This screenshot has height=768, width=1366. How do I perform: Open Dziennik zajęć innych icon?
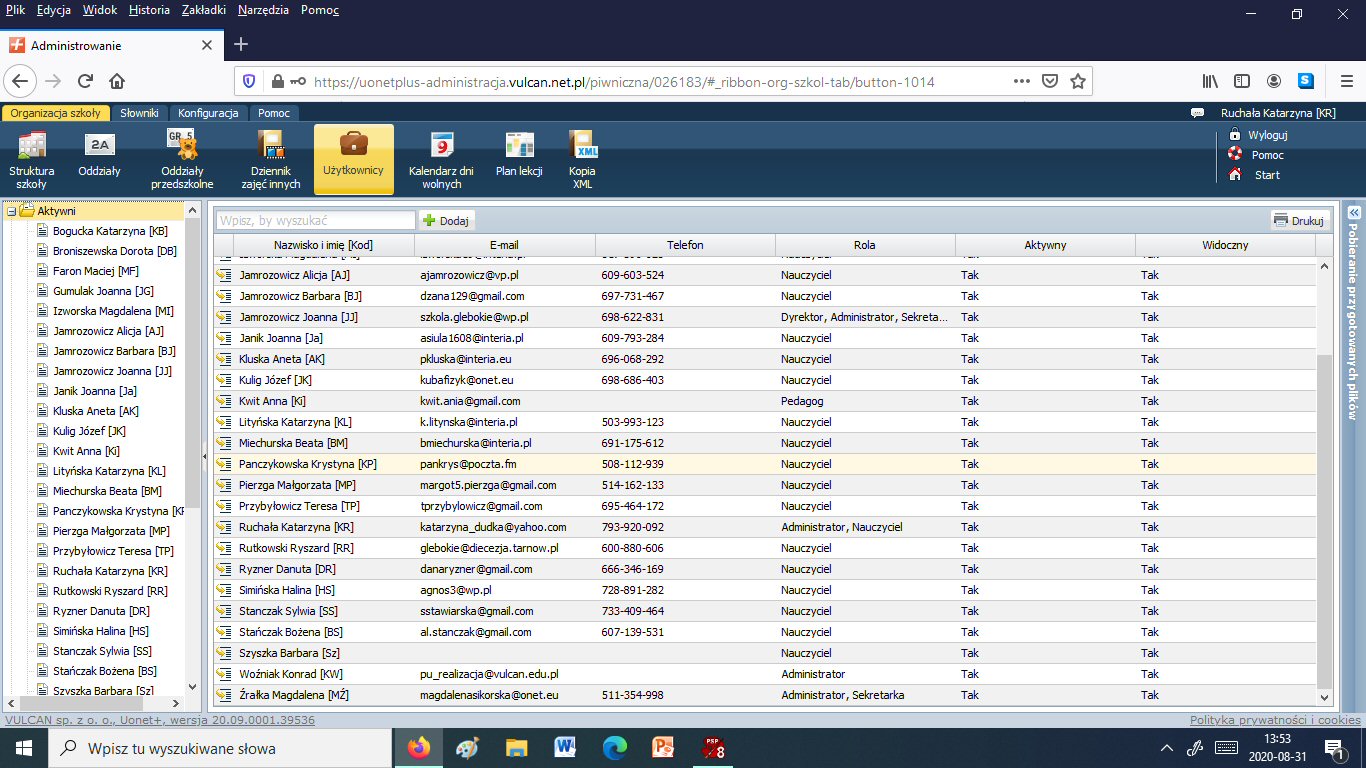[270, 158]
